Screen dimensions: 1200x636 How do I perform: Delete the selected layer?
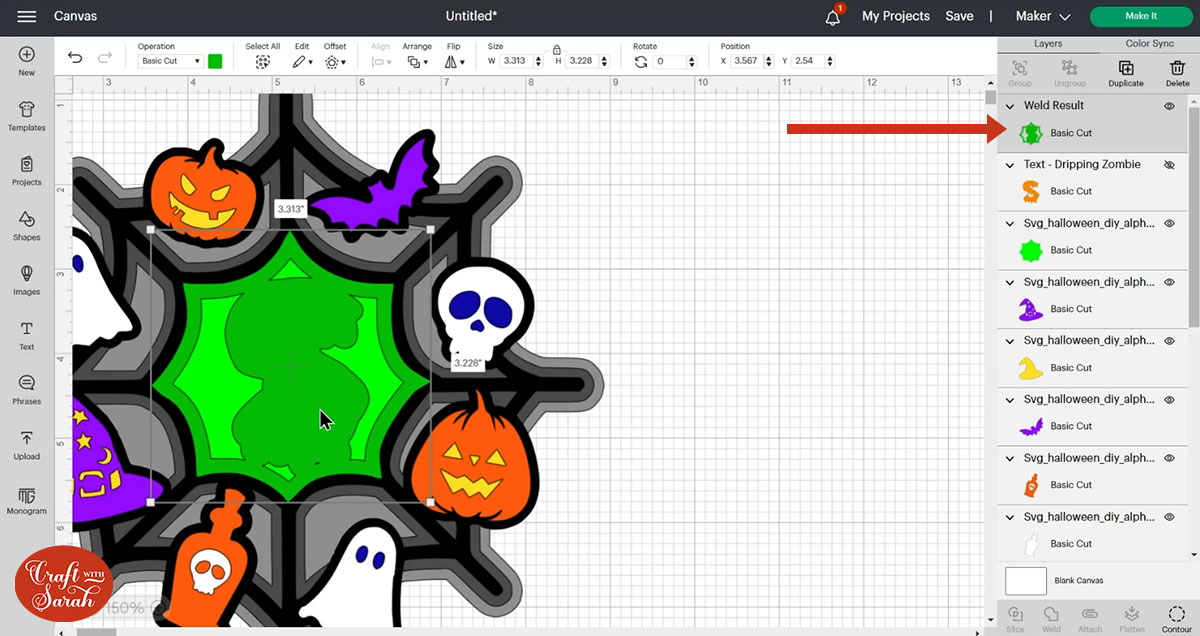pos(1177,73)
